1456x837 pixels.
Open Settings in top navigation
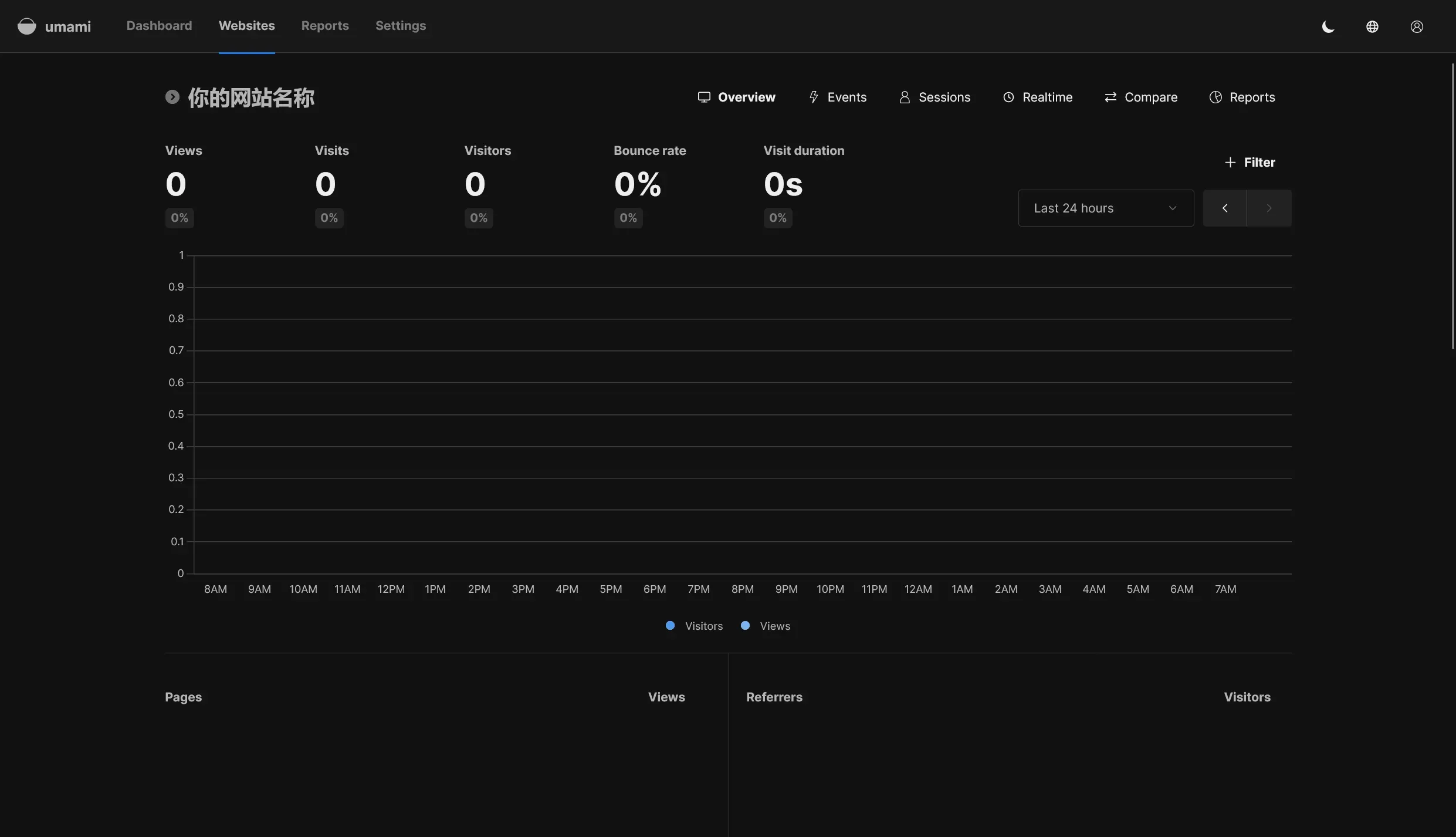click(400, 26)
